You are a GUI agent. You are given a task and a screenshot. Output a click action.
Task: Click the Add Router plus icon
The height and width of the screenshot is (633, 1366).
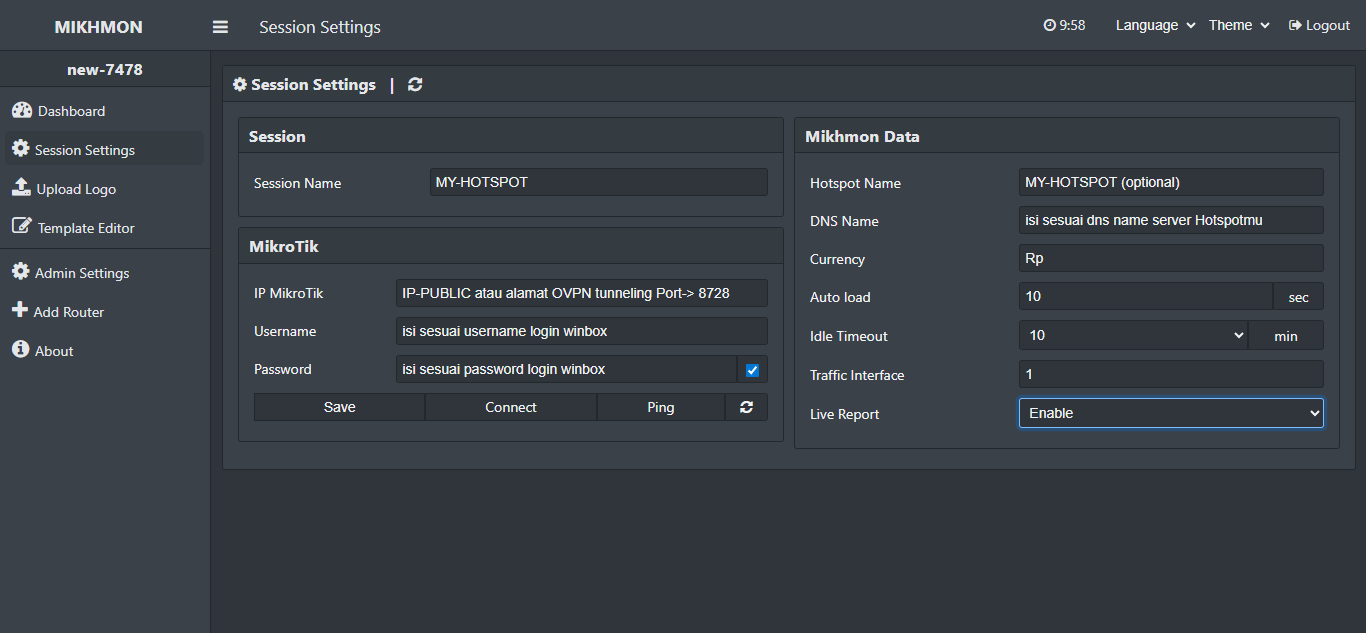20,311
